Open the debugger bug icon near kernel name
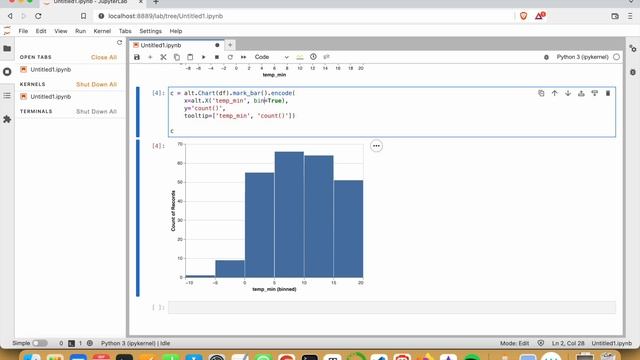The width and height of the screenshot is (640, 360). [x=546, y=58]
